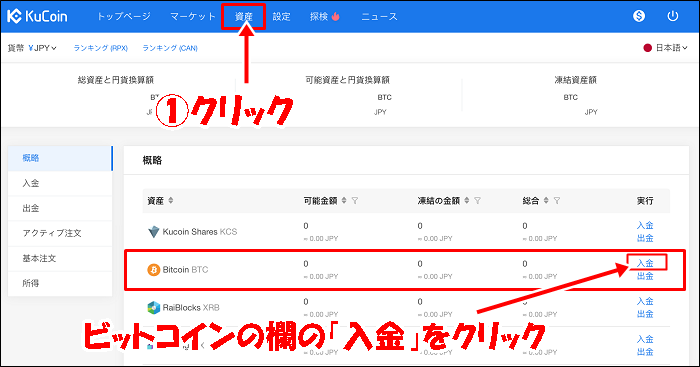The image size is (700, 367).
Task: Click the 実行 column header
Action: click(645, 201)
